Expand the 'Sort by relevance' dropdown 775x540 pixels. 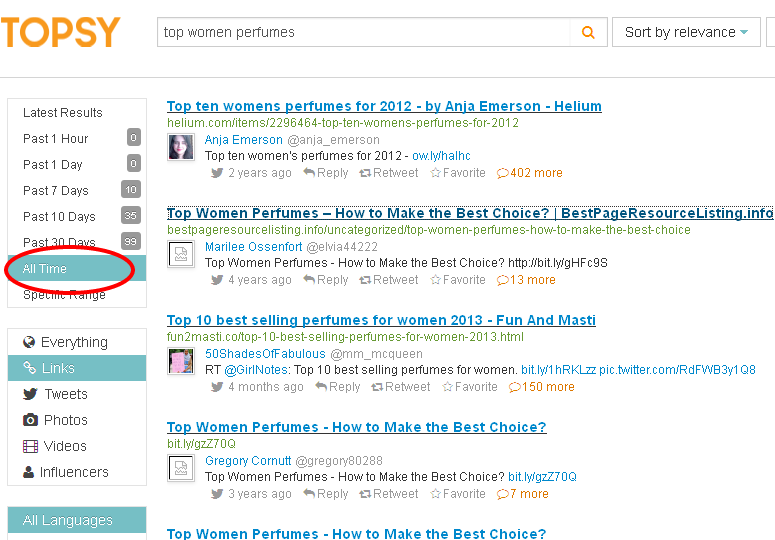tap(685, 32)
